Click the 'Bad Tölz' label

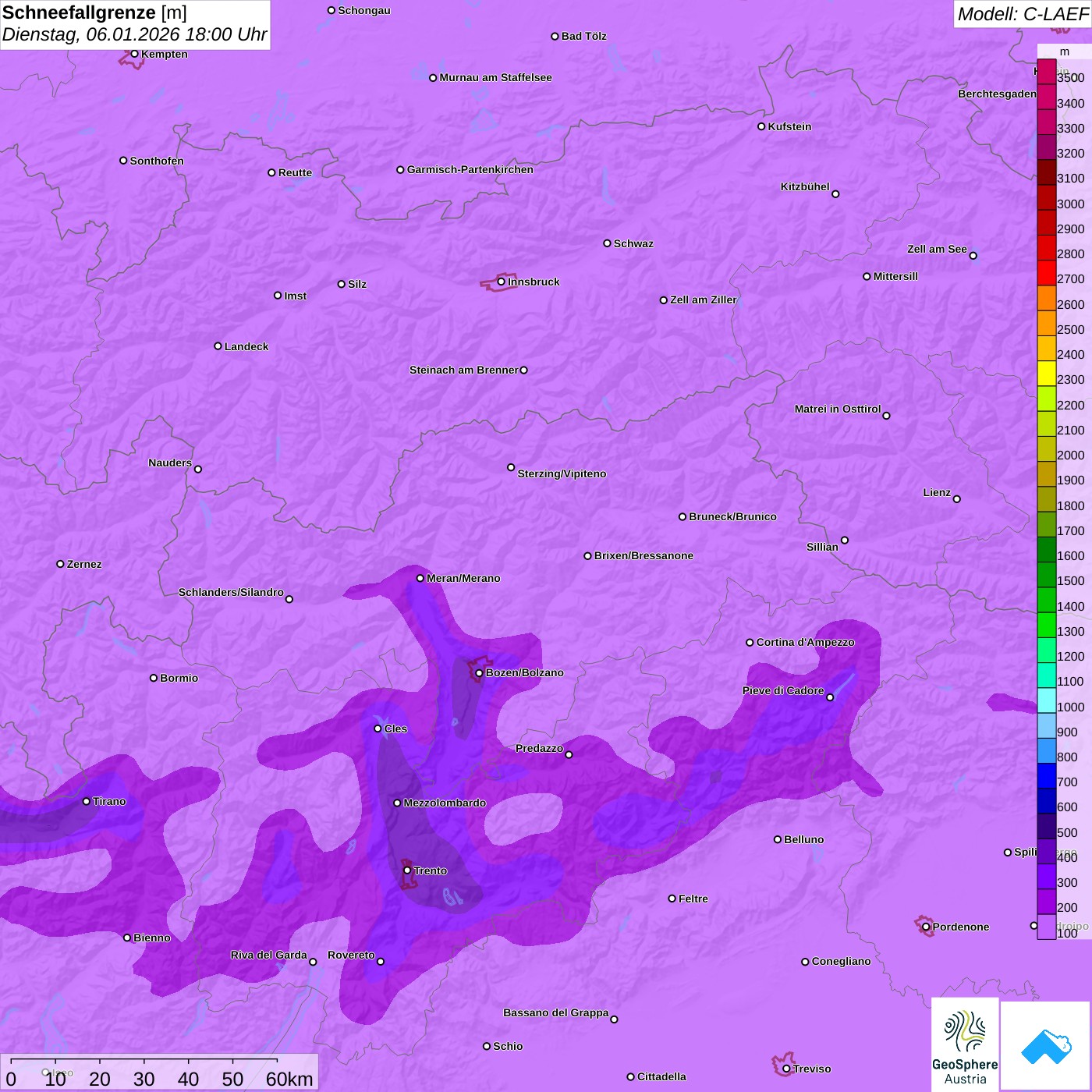[584, 36]
